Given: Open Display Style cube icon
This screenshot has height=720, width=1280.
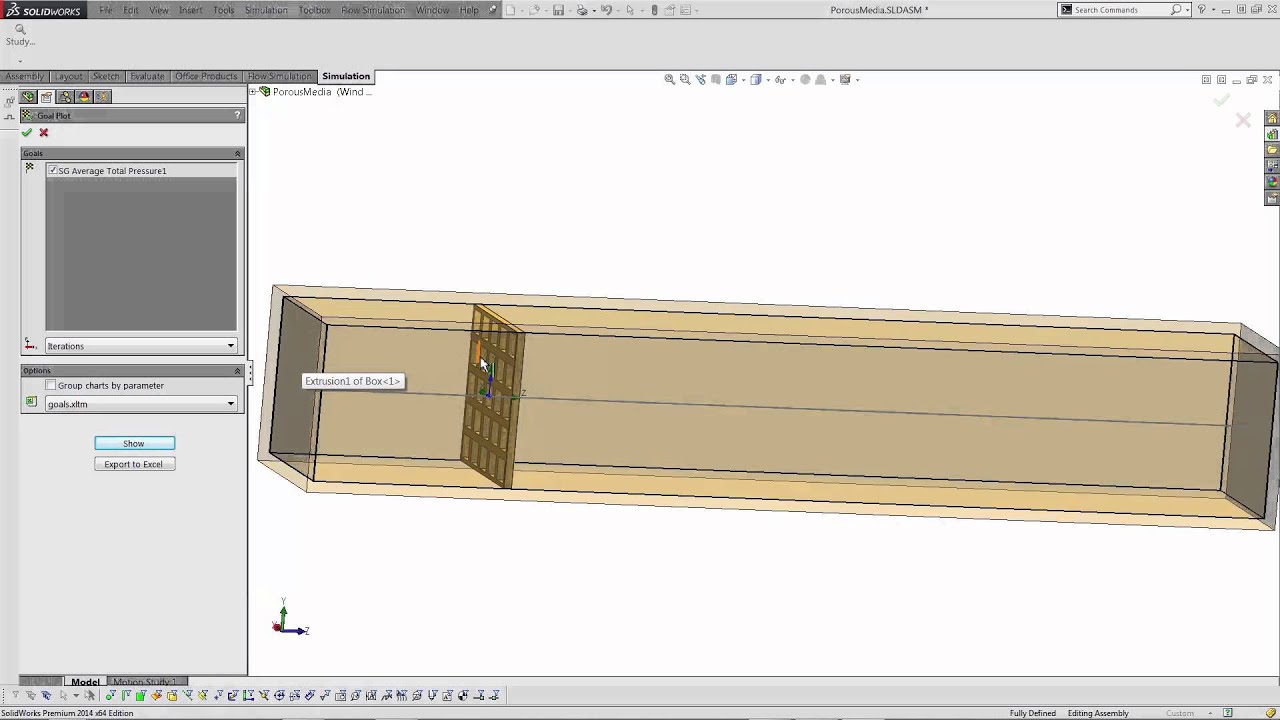Looking at the screenshot, I should click(756, 80).
